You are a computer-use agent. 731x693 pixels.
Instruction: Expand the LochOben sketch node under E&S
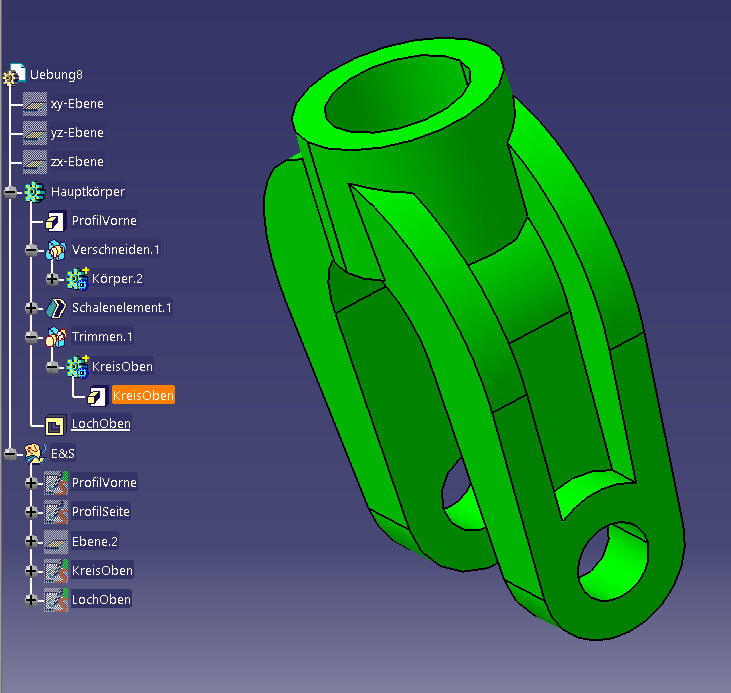click(31, 600)
